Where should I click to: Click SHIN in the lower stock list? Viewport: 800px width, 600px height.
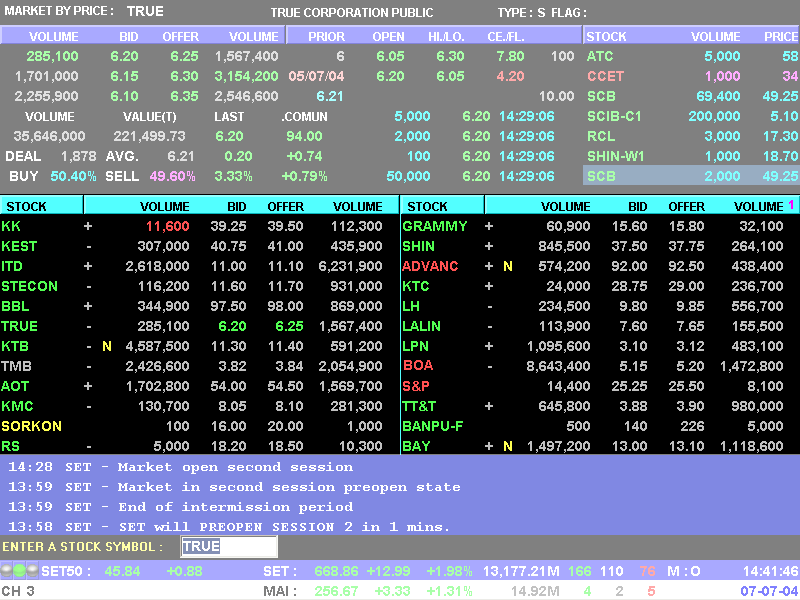(x=418, y=246)
